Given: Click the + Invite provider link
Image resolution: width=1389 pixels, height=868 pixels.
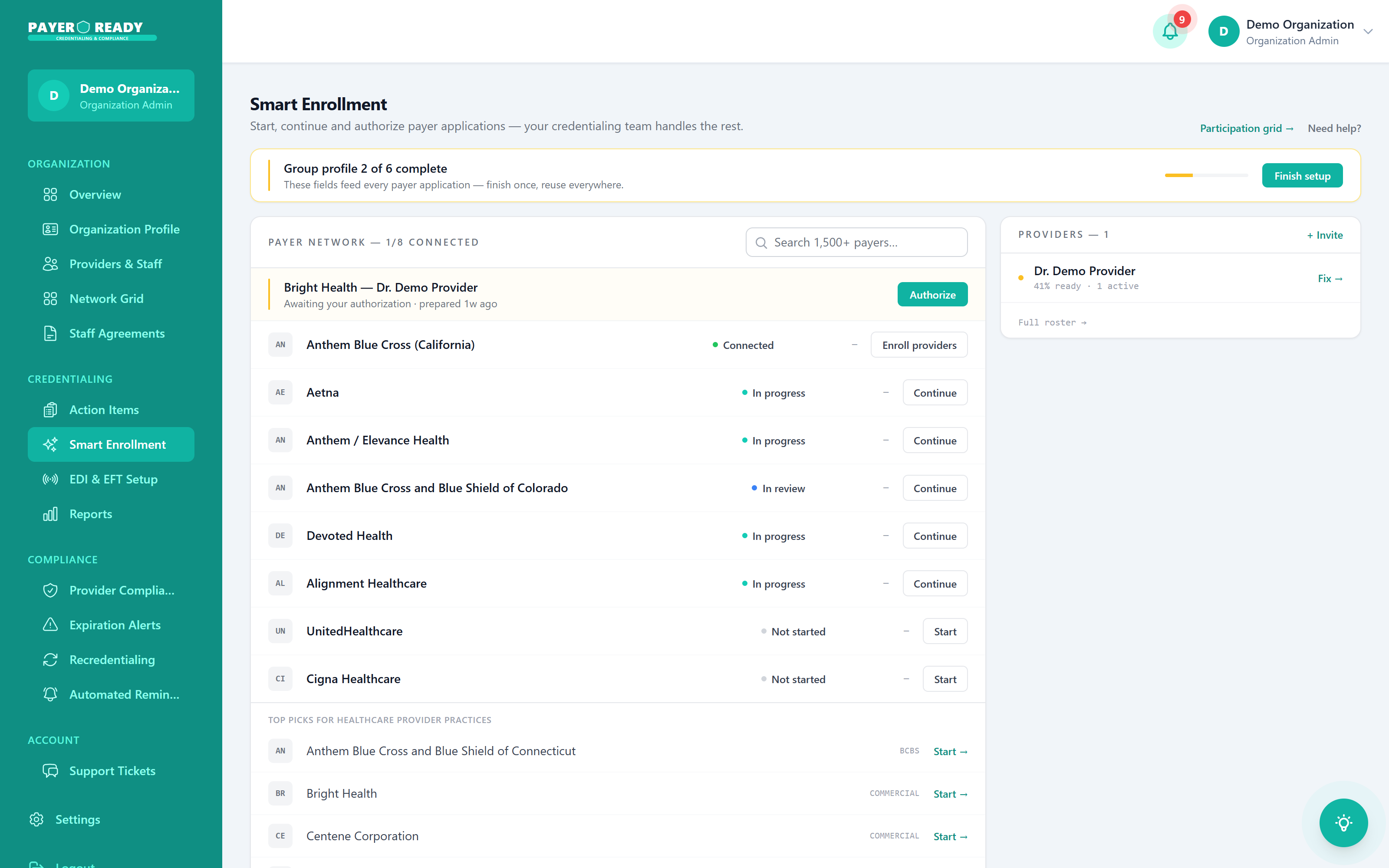Looking at the screenshot, I should tap(1325, 235).
